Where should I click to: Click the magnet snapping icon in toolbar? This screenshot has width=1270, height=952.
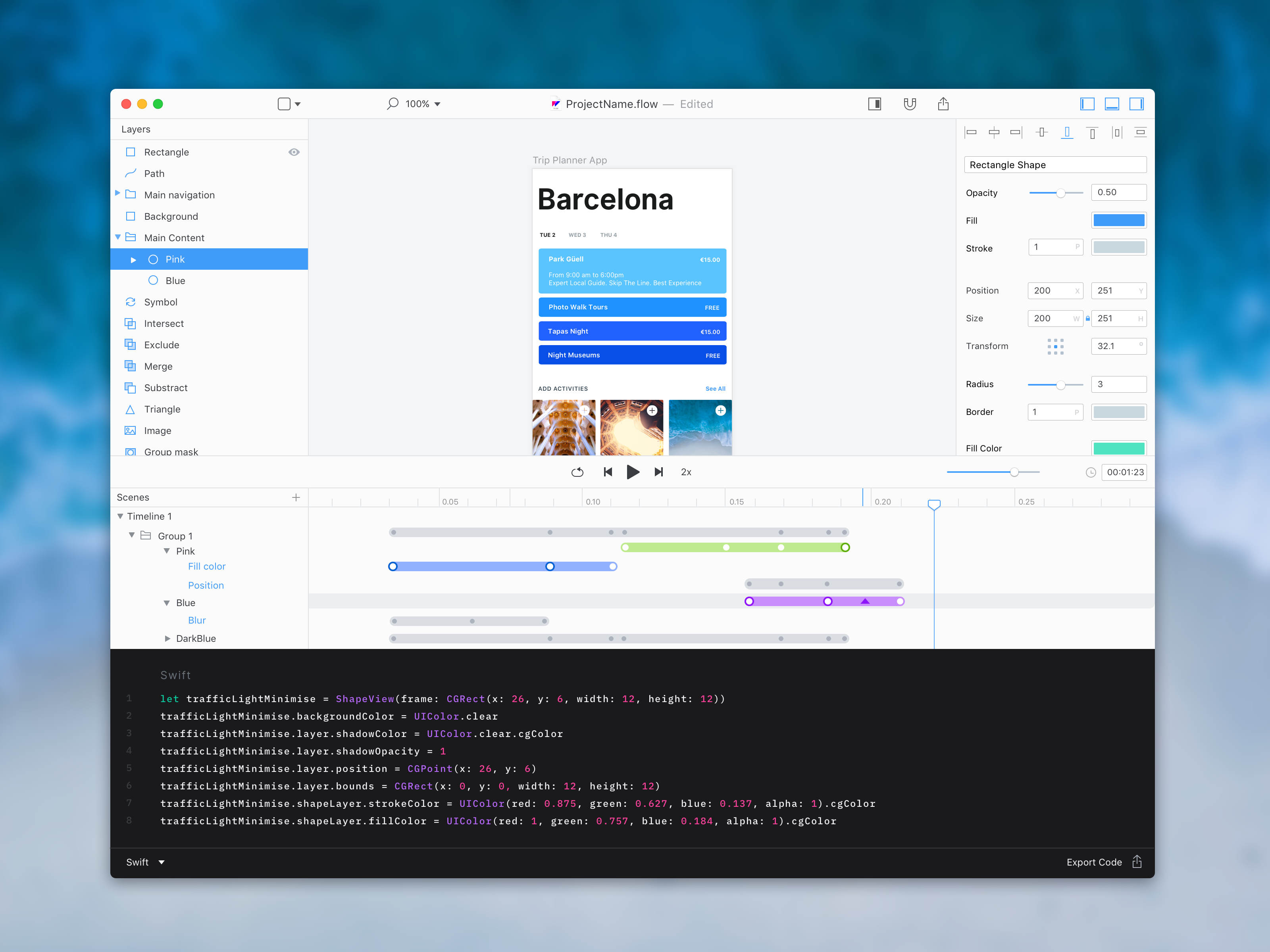coord(910,104)
